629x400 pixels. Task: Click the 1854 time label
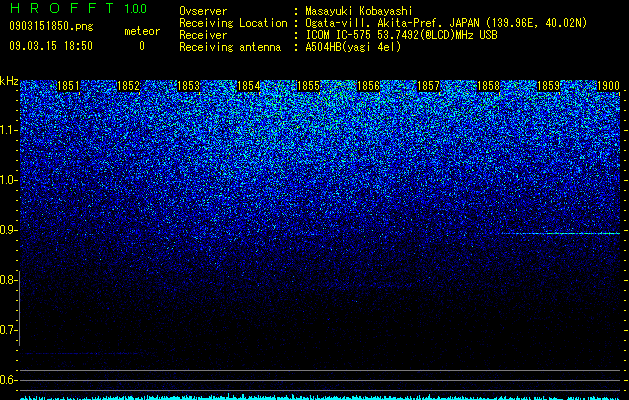click(x=249, y=86)
